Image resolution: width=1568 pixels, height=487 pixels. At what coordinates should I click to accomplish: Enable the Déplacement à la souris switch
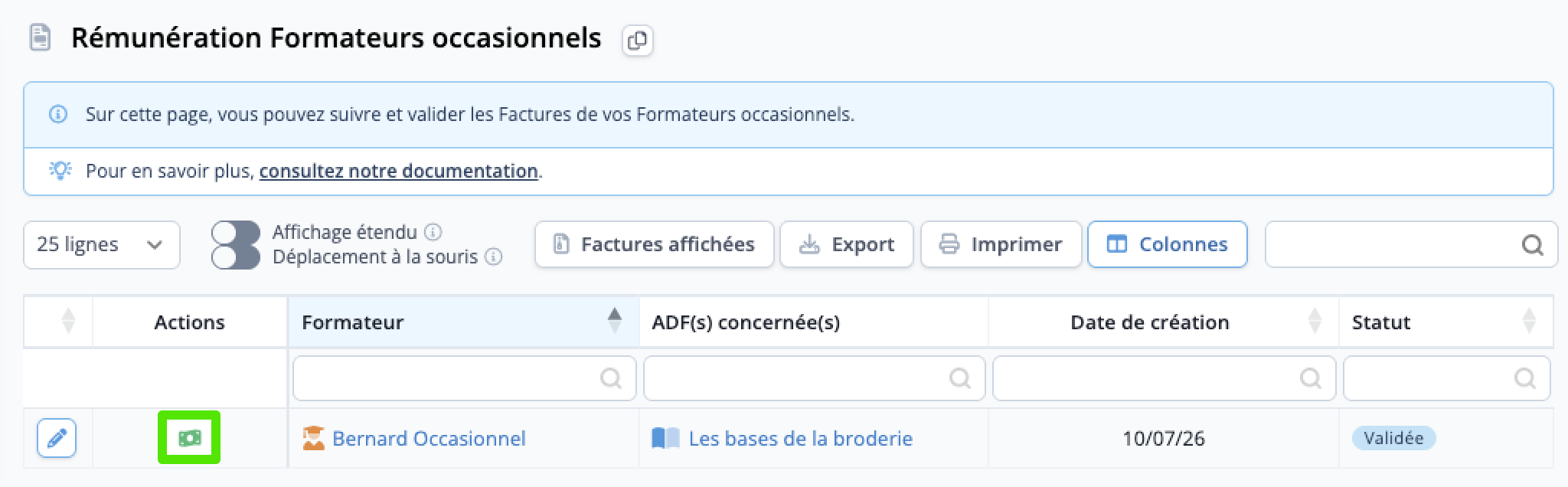236,257
